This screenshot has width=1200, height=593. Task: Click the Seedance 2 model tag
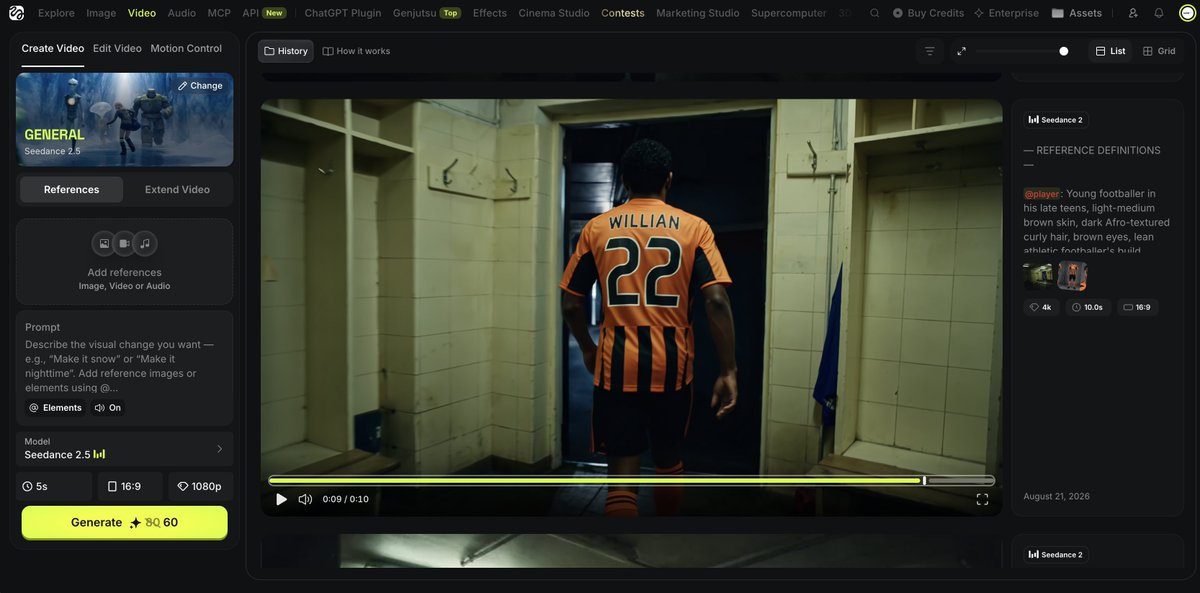(1056, 120)
